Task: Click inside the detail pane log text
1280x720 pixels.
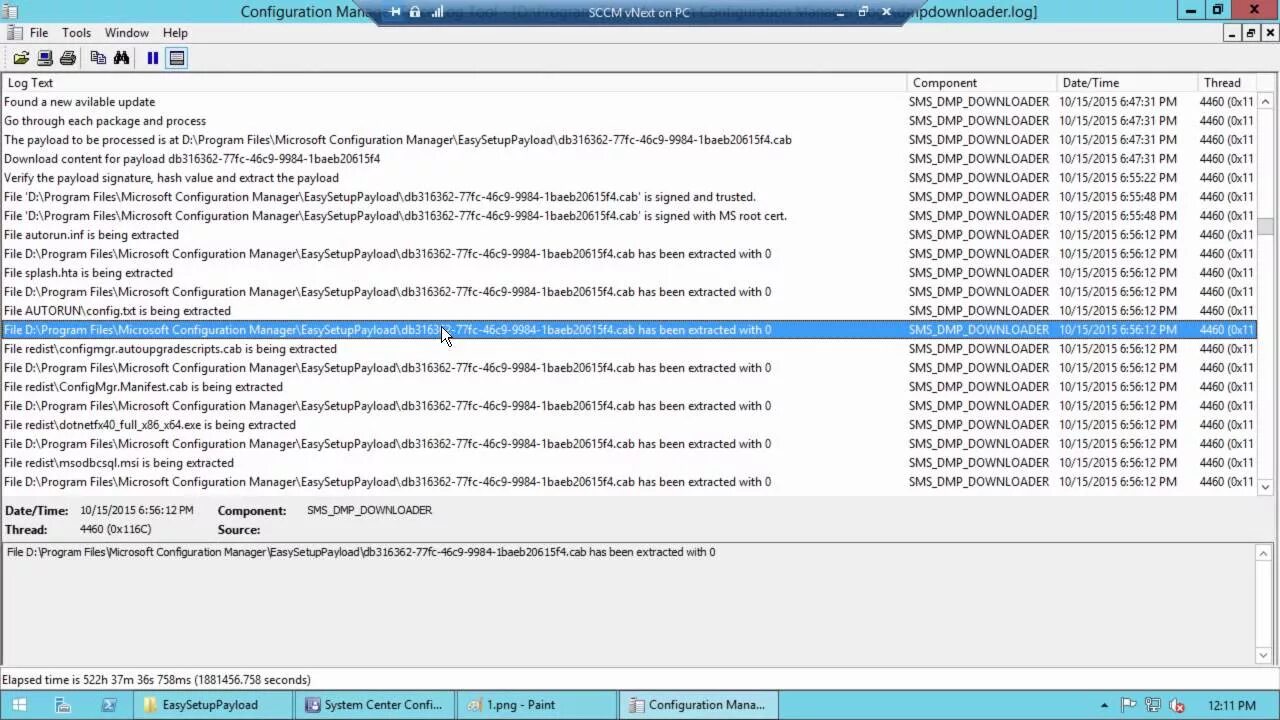Action: coord(361,552)
